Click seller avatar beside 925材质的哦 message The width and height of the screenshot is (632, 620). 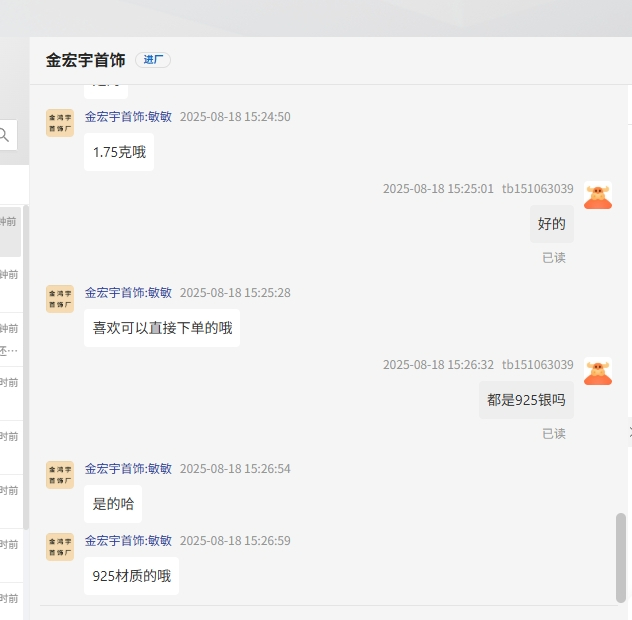60,547
